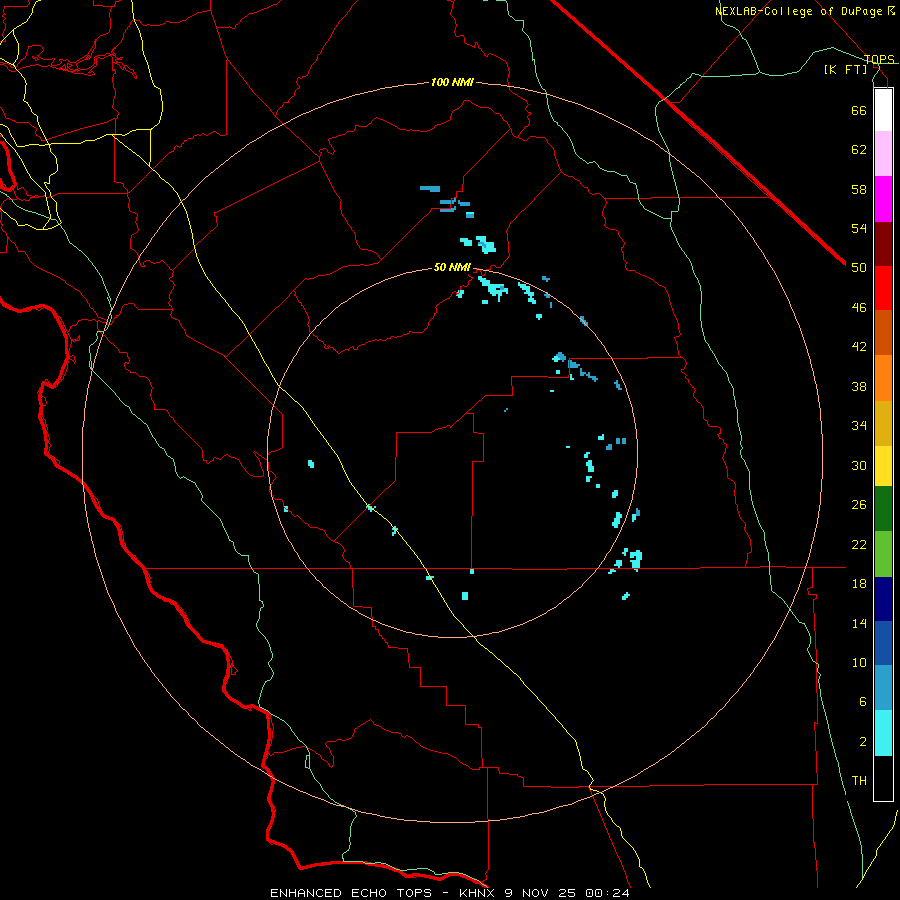Click the magenta legend swatch

pyautogui.click(x=883, y=199)
